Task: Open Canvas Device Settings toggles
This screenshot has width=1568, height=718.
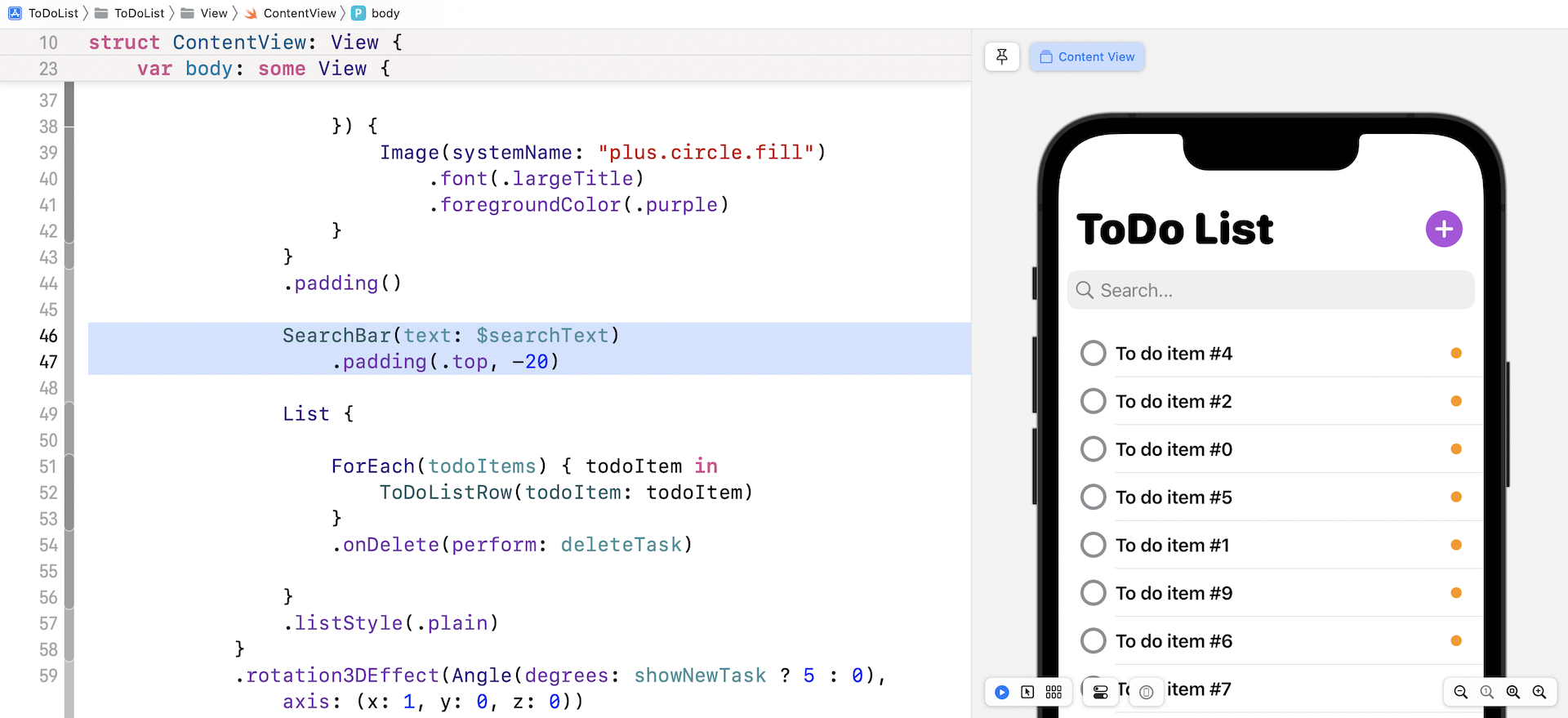Action: 1100,692
